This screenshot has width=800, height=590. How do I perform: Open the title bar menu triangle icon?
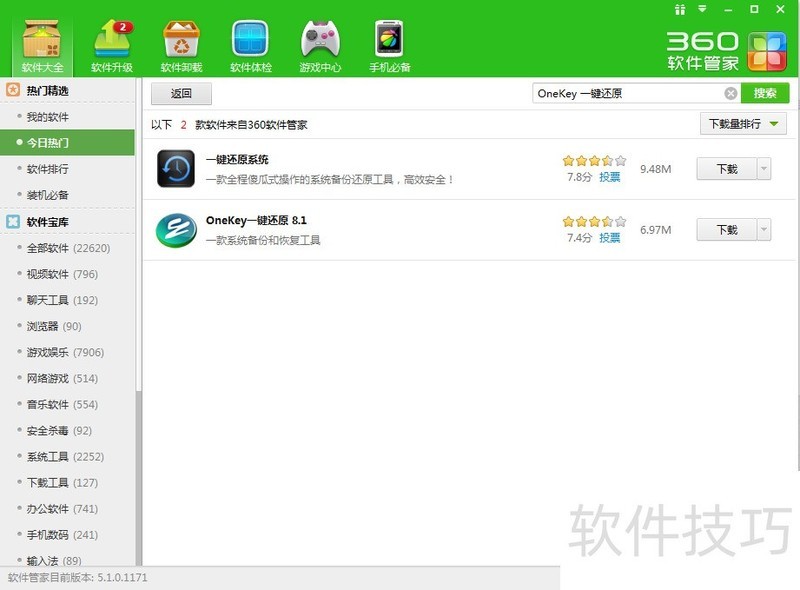pyautogui.click(x=703, y=9)
